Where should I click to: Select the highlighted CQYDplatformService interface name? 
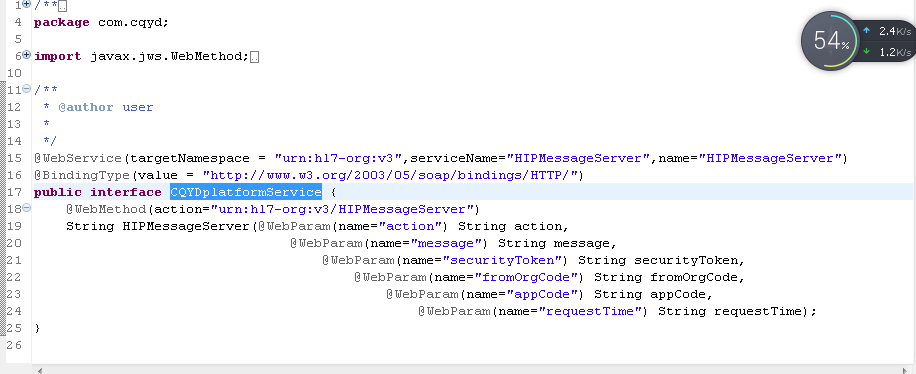point(246,192)
